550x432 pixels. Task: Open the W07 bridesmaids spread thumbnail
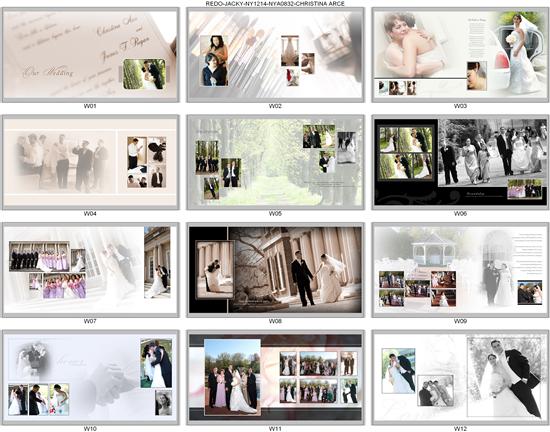tap(90, 270)
